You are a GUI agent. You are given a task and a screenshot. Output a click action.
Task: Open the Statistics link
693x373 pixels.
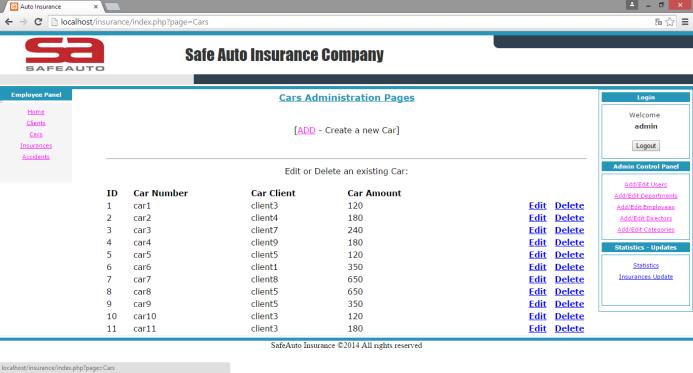[646, 266]
